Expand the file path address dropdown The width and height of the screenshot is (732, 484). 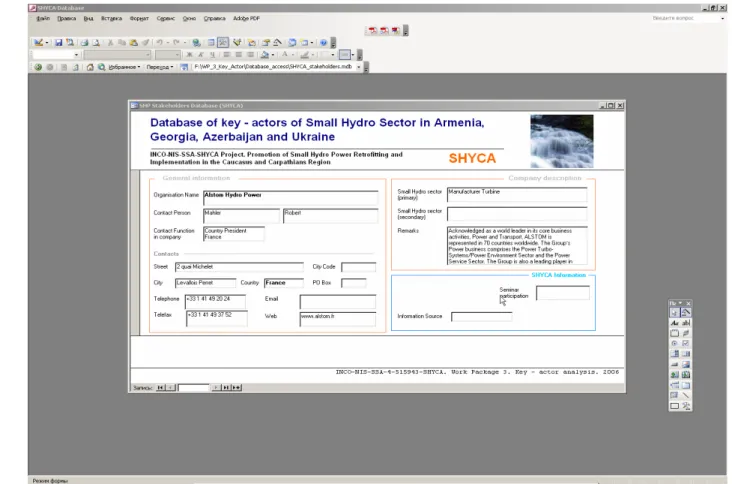(359, 67)
